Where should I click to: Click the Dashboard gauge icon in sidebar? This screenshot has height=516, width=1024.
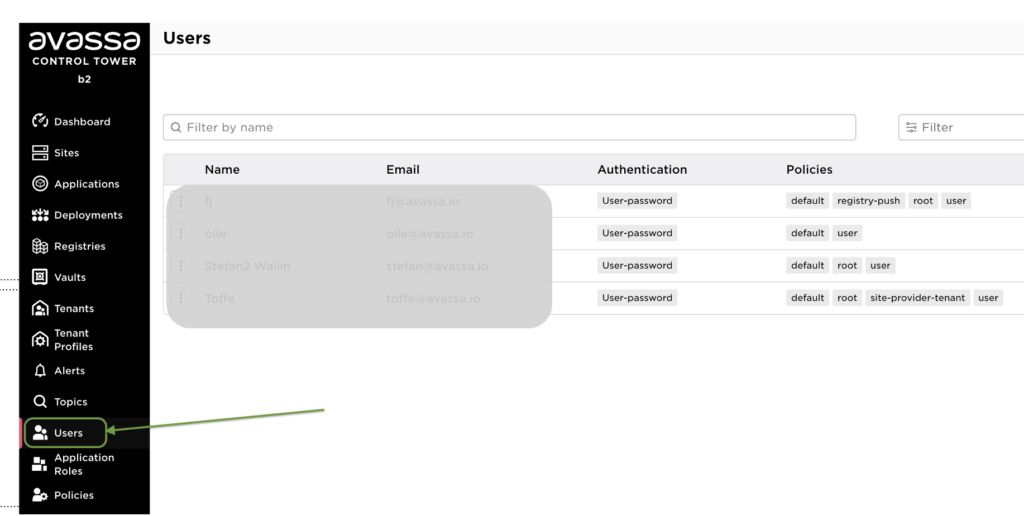tap(40, 122)
